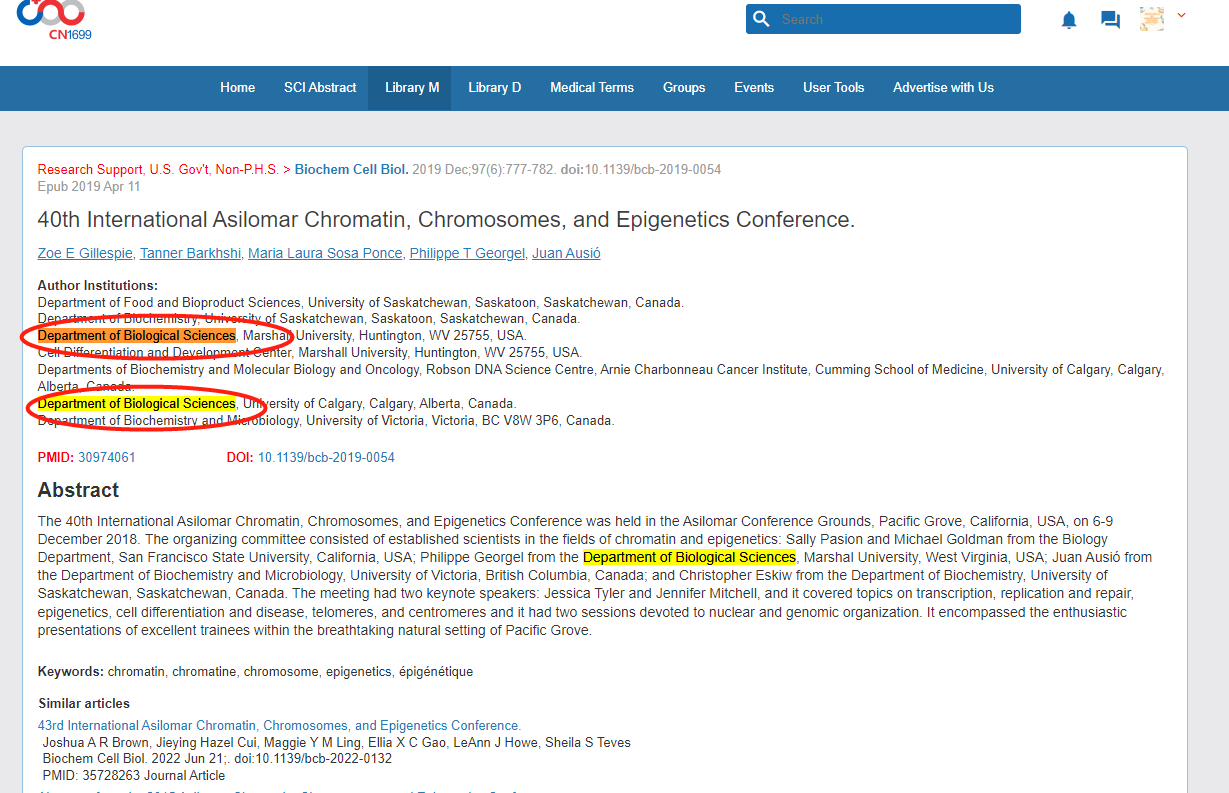Navigate to the Groups page

[x=684, y=88]
